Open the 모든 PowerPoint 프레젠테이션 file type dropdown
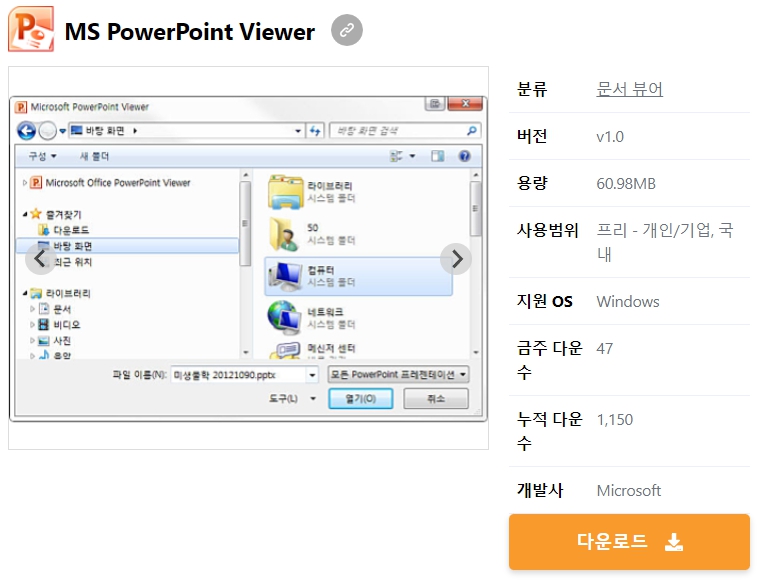Viewport: 758px width, 581px height. (398, 375)
